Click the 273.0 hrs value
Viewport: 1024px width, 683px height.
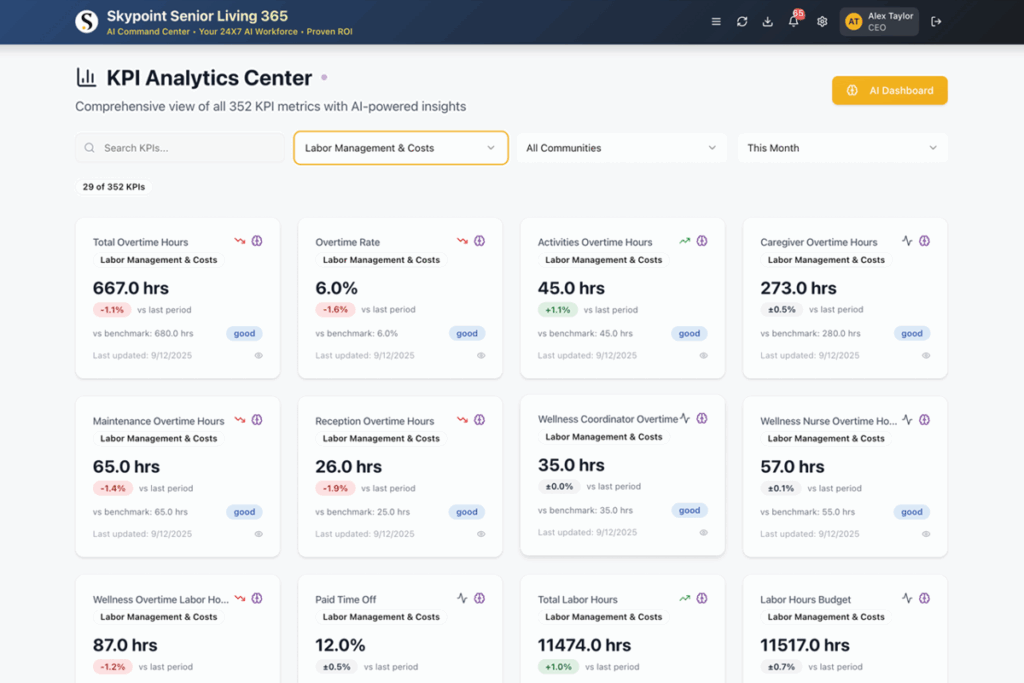pyautogui.click(x=798, y=288)
